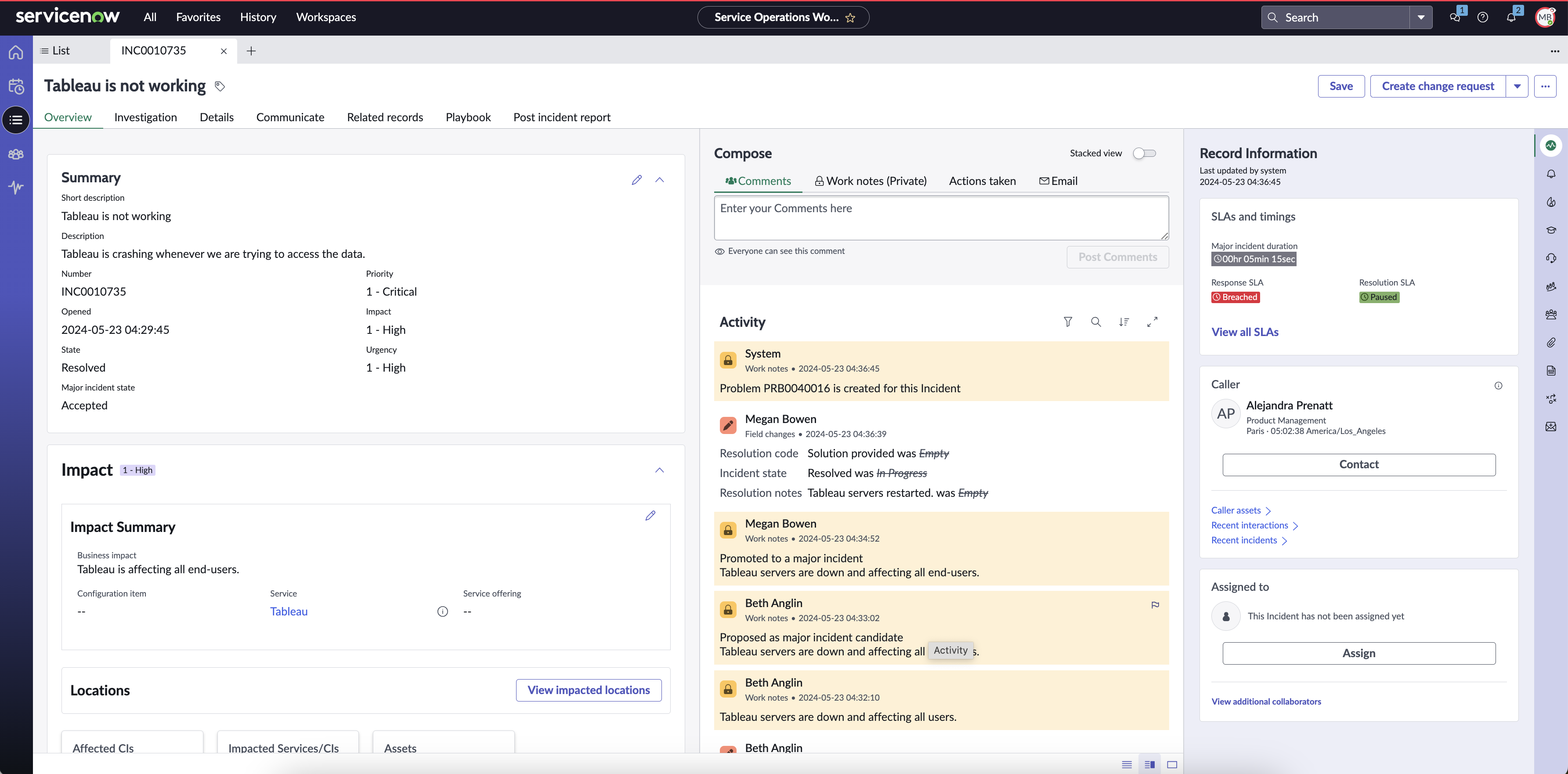Flag Beth Anglin's major incident candidate note
Image resolution: width=1568 pixels, height=774 pixels.
click(1155, 605)
